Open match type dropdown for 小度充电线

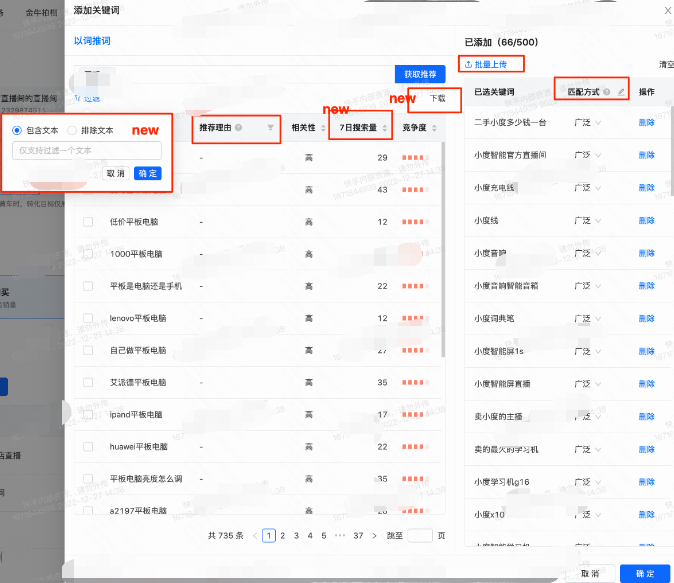(x=588, y=188)
